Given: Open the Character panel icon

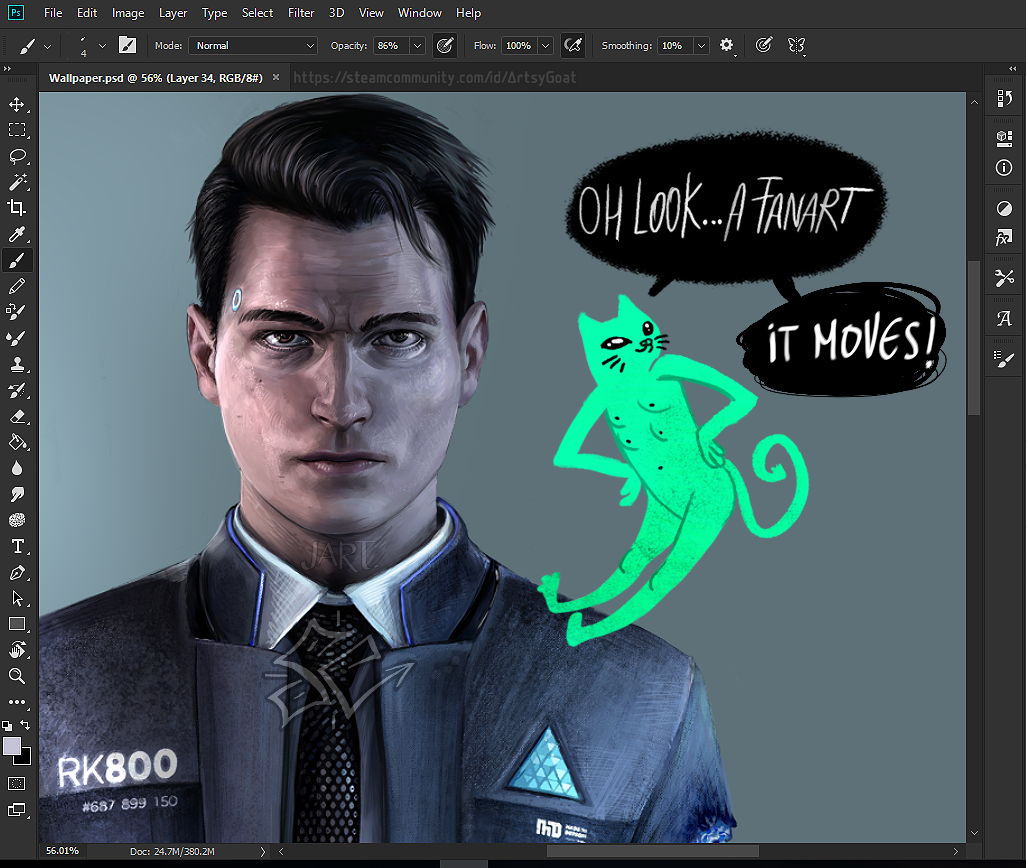Looking at the screenshot, I should click(1004, 319).
